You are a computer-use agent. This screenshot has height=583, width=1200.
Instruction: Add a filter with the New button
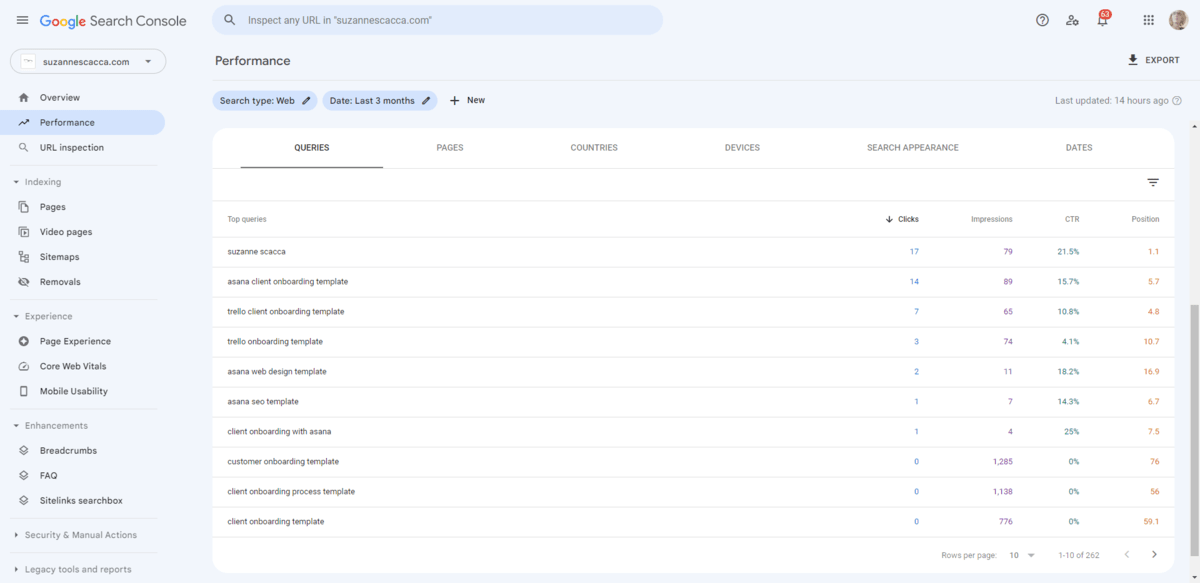point(466,100)
